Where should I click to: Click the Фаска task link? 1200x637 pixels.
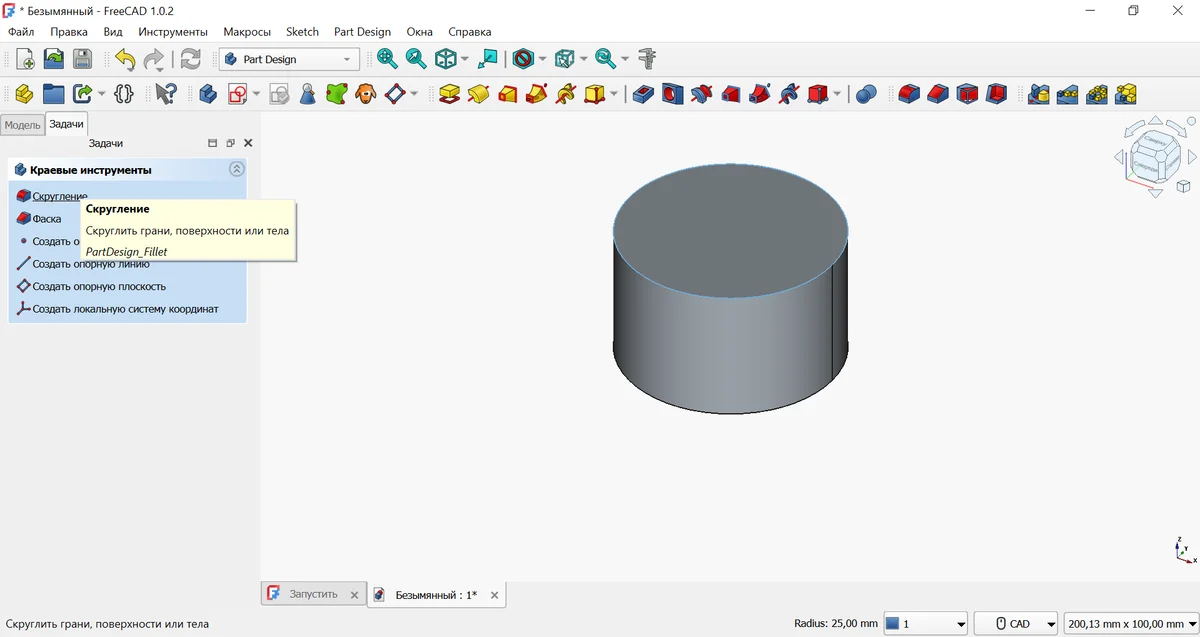[x=47, y=219]
